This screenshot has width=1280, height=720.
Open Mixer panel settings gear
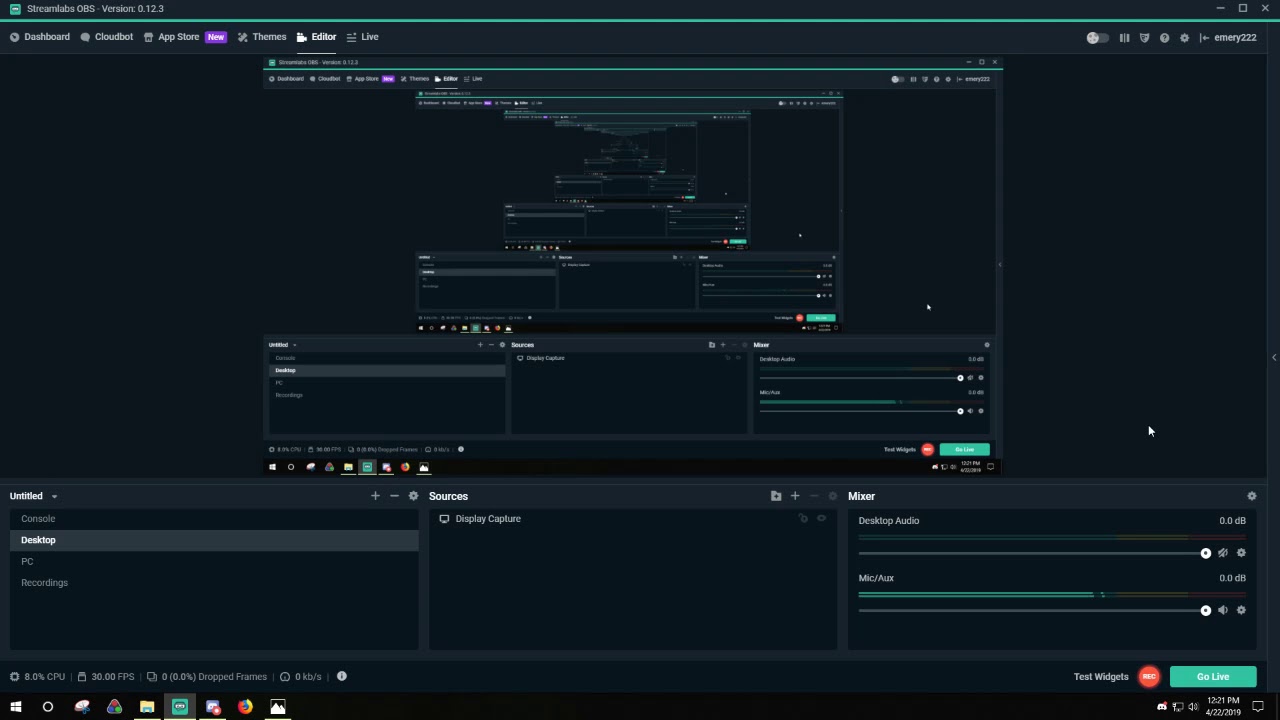point(1252,496)
